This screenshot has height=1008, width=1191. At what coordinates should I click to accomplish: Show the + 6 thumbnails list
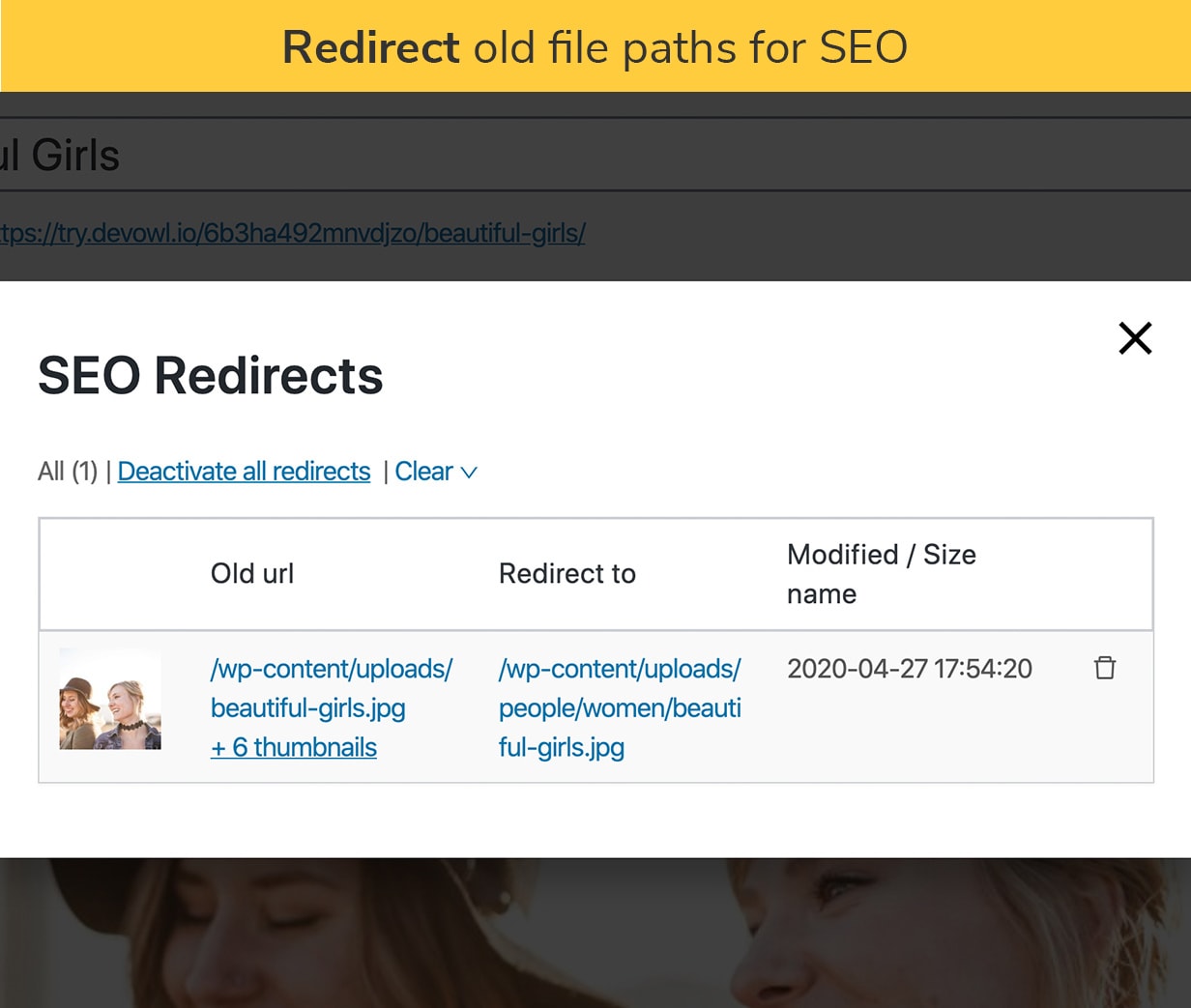294,747
